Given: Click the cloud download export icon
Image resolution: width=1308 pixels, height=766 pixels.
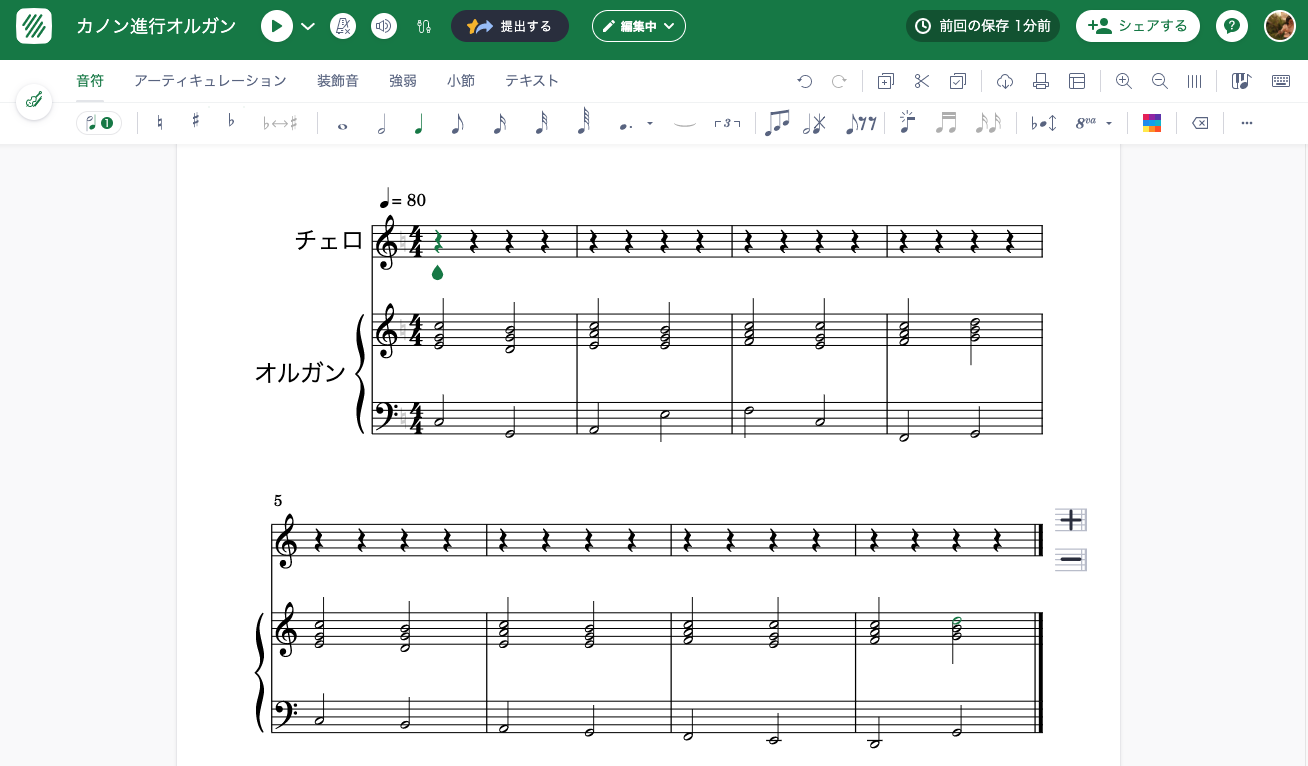Looking at the screenshot, I should pyautogui.click(x=1005, y=81).
